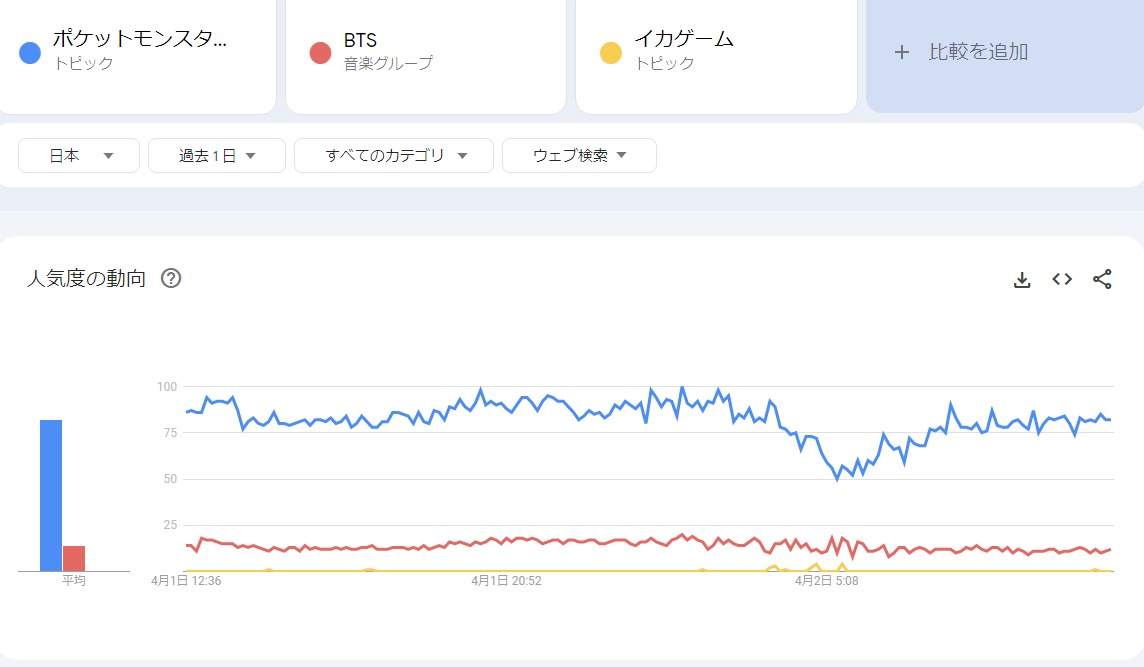This screenshot has height=667, width=1144.
Task: Click the 4月1日 20:52 time axis label
Action: tap(506, 580)
